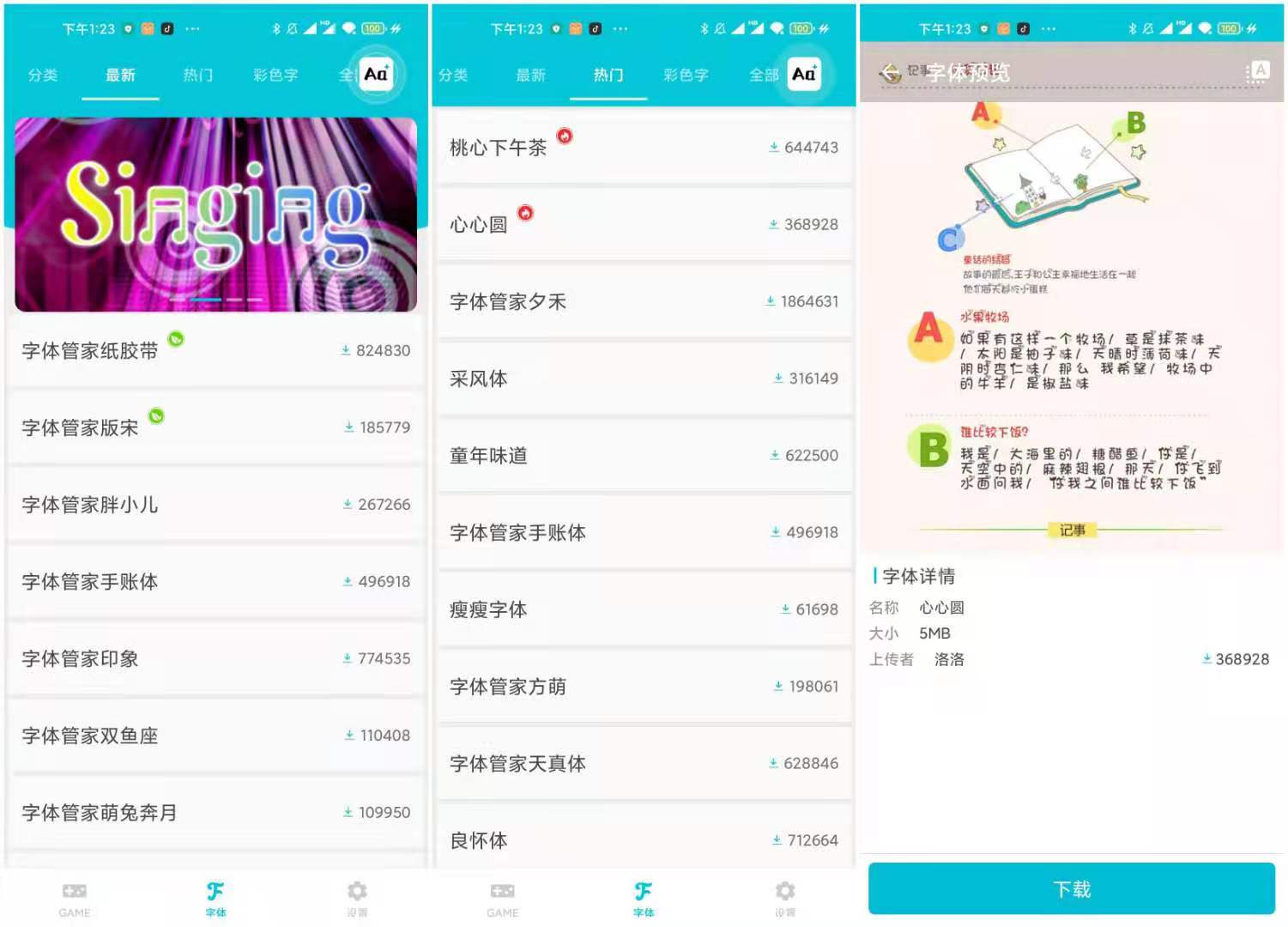Viewport: 1288px width, 927px height.
Task: Tap the green badge beside 字体管家纸胶带
Action: (x=176, y=339)
